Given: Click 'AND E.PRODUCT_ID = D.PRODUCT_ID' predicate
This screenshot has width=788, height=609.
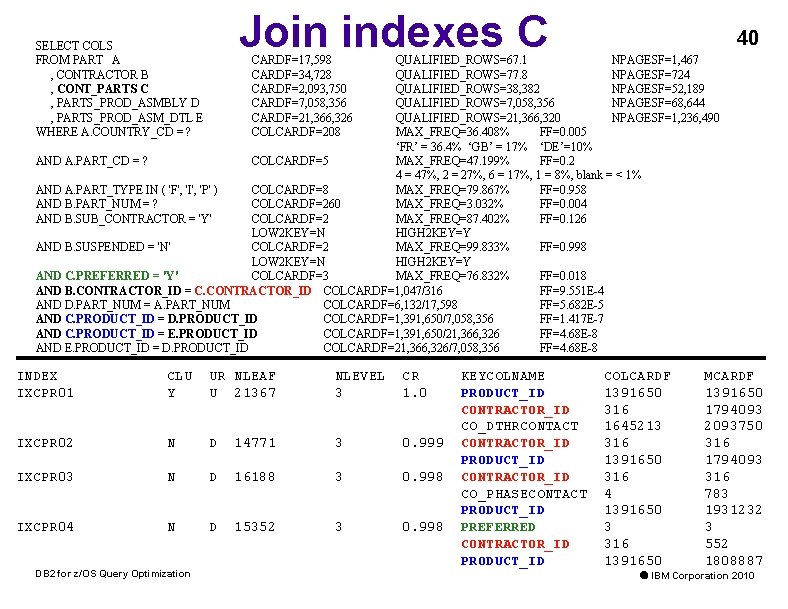Looking at the screenshot, I should pos(142,348).
